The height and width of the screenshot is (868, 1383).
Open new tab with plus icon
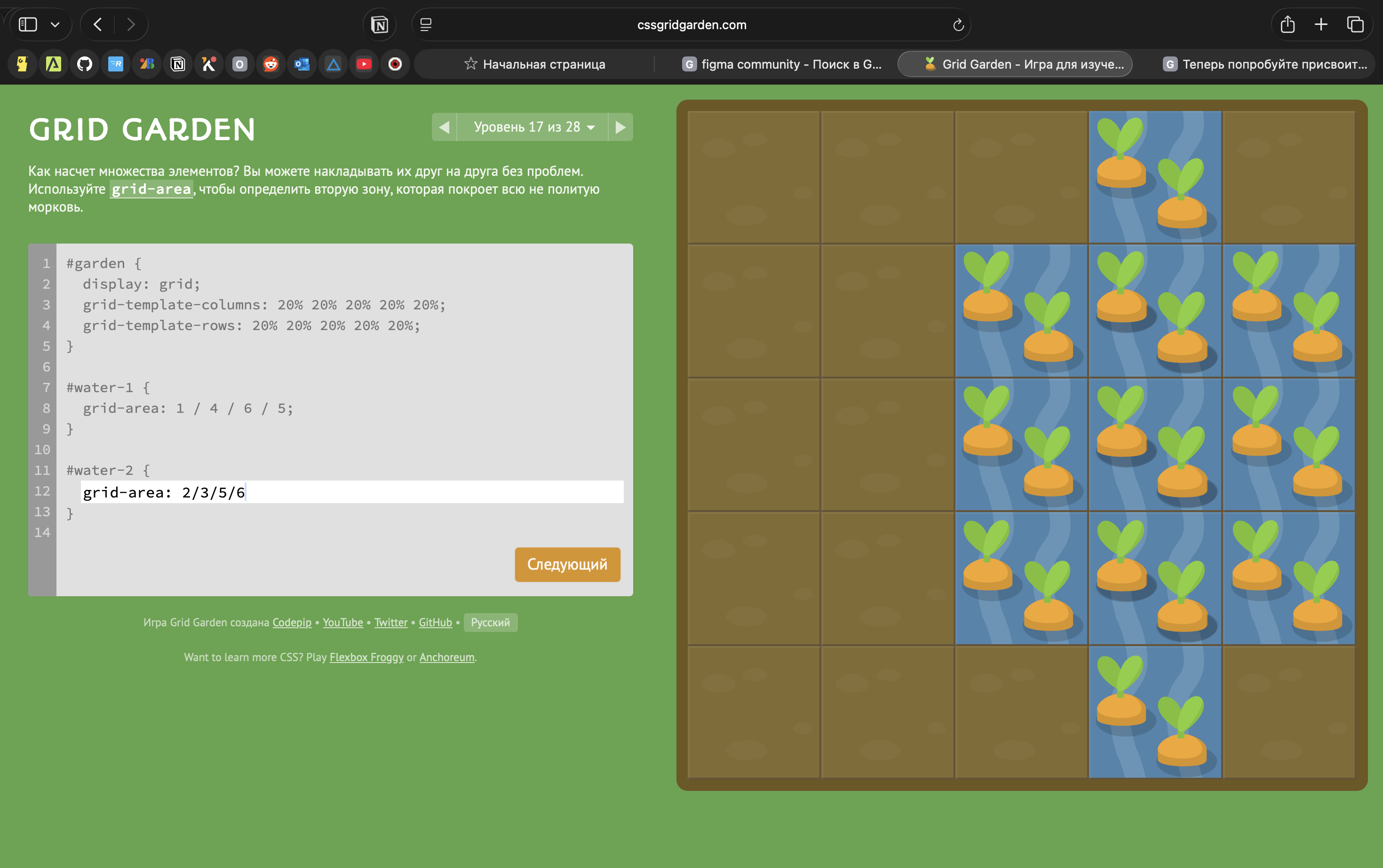tap(1321, 24)
